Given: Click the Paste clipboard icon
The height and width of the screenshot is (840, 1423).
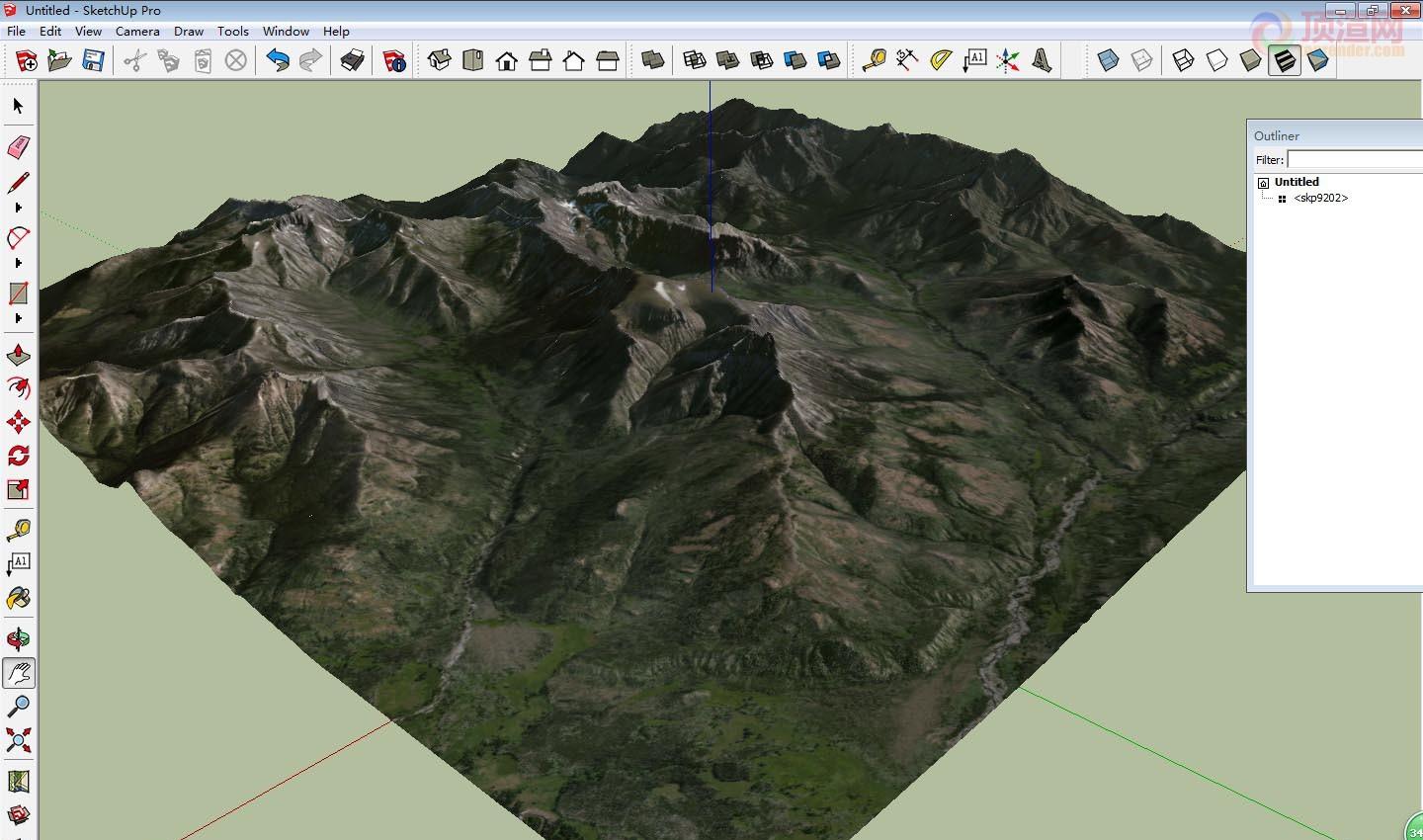Looking at the screenshot, I should pyautogui.click(x=203, y=61).
